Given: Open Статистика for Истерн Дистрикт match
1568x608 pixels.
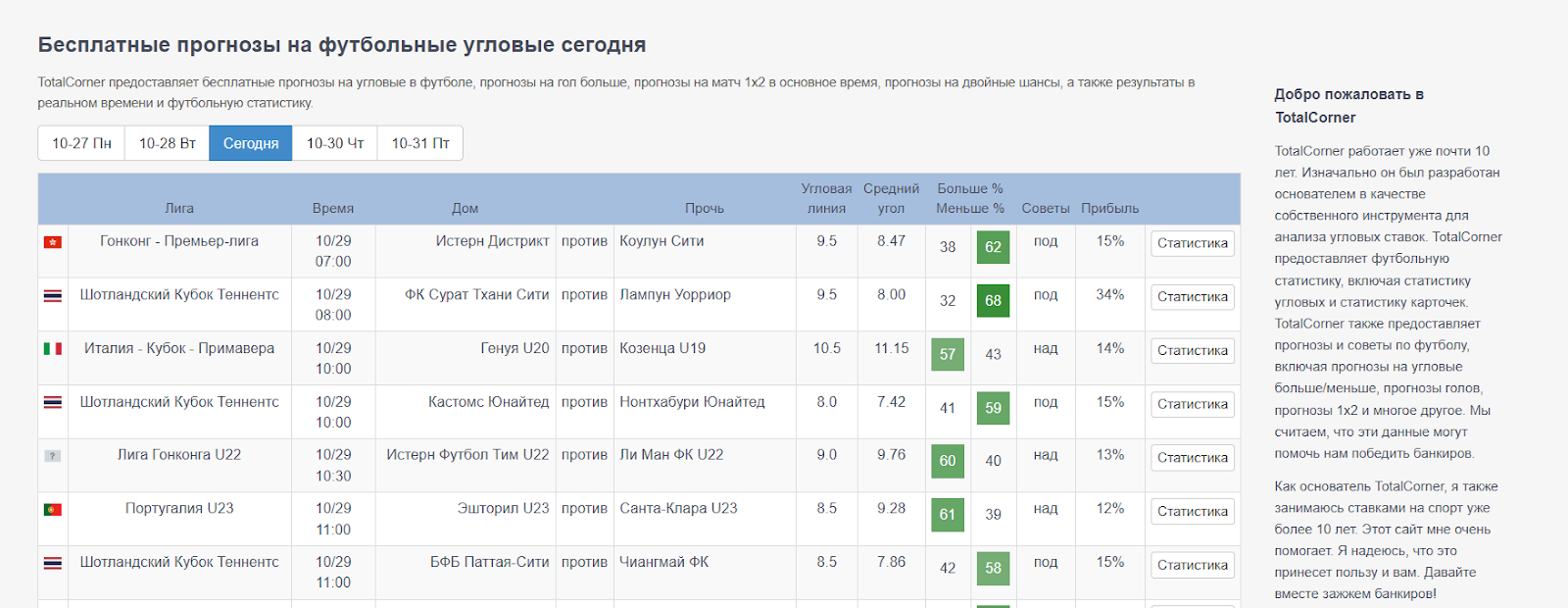Looking at the screenshot, I should pyautogui.click(x=1192, y=243).
